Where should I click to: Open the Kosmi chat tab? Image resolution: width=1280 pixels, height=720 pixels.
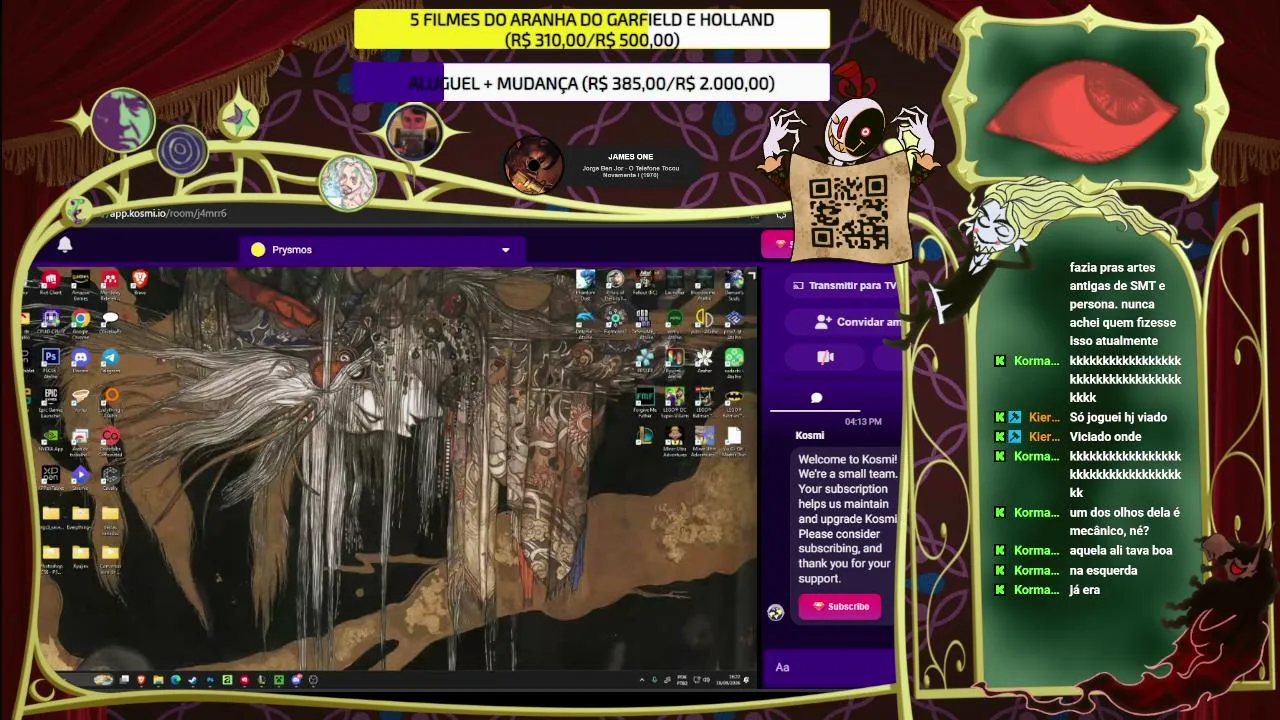coord(816,398)
